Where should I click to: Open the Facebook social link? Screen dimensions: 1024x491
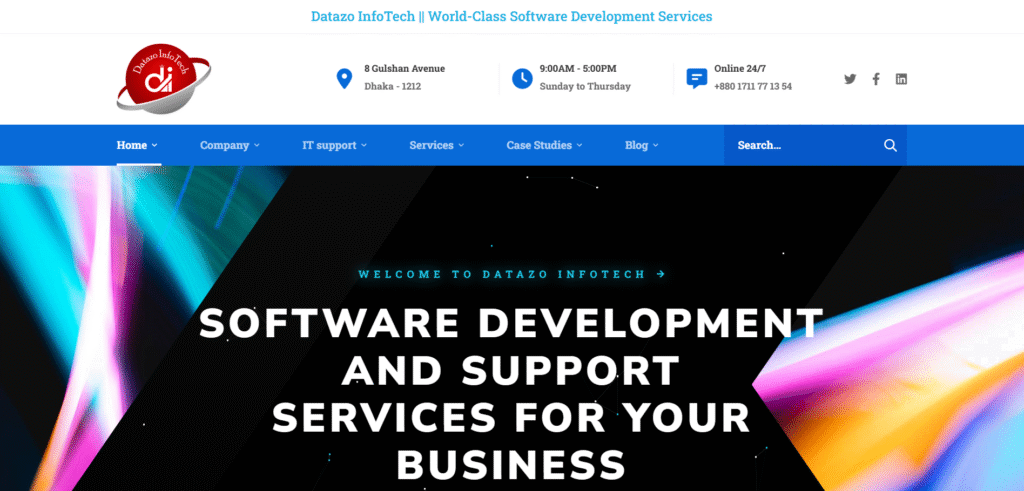coord(876,79)
